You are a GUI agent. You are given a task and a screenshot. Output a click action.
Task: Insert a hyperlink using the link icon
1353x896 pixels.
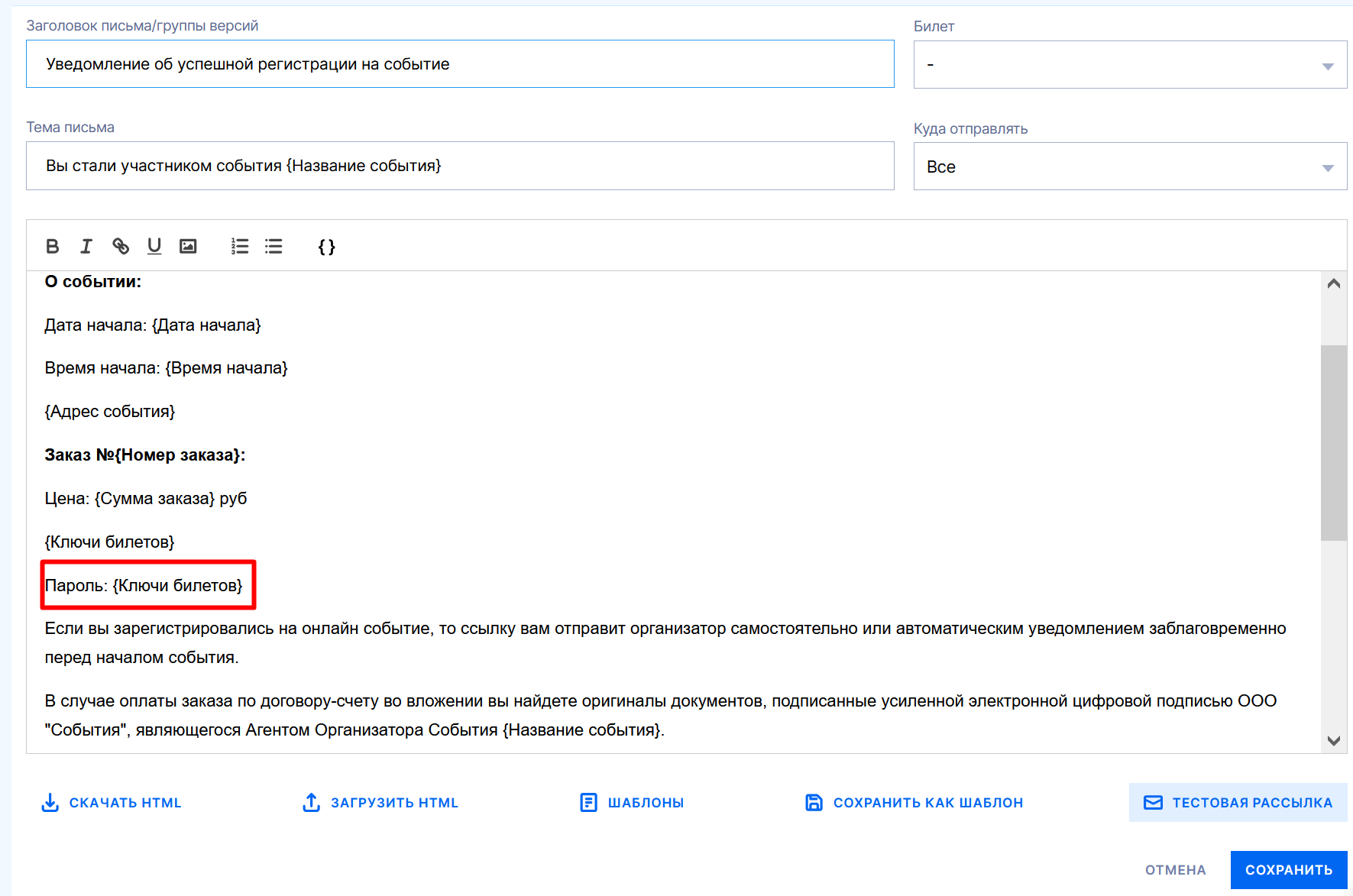pos(121,246)
